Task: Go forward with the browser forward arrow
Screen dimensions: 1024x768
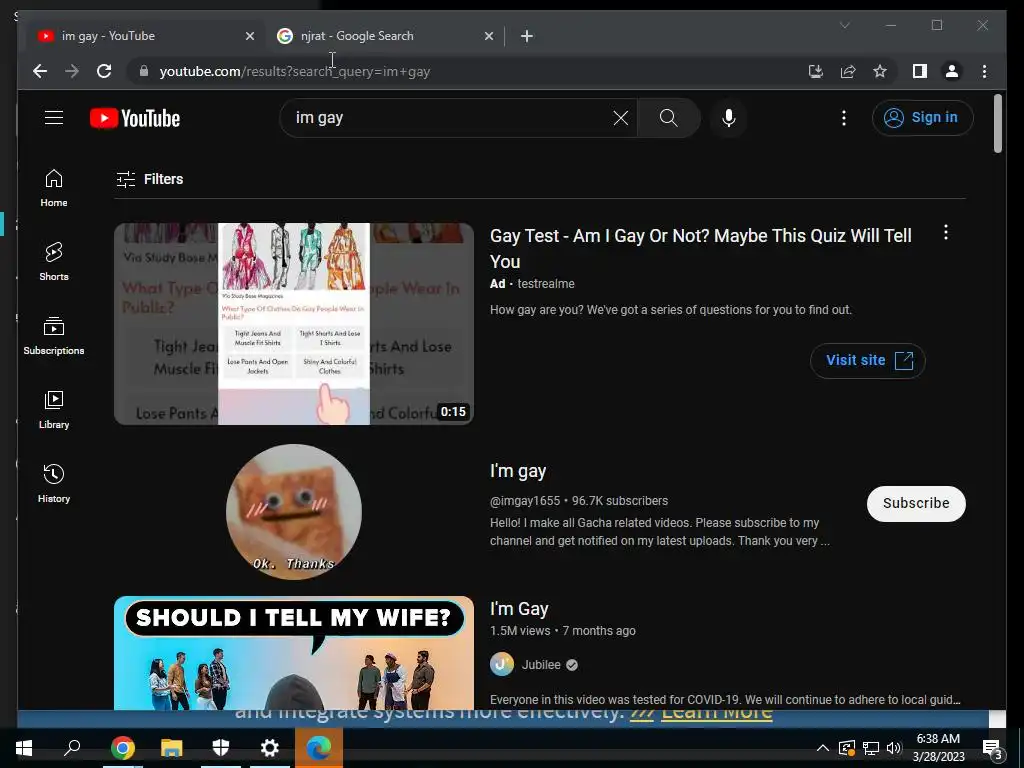Action: click(72, 71)
